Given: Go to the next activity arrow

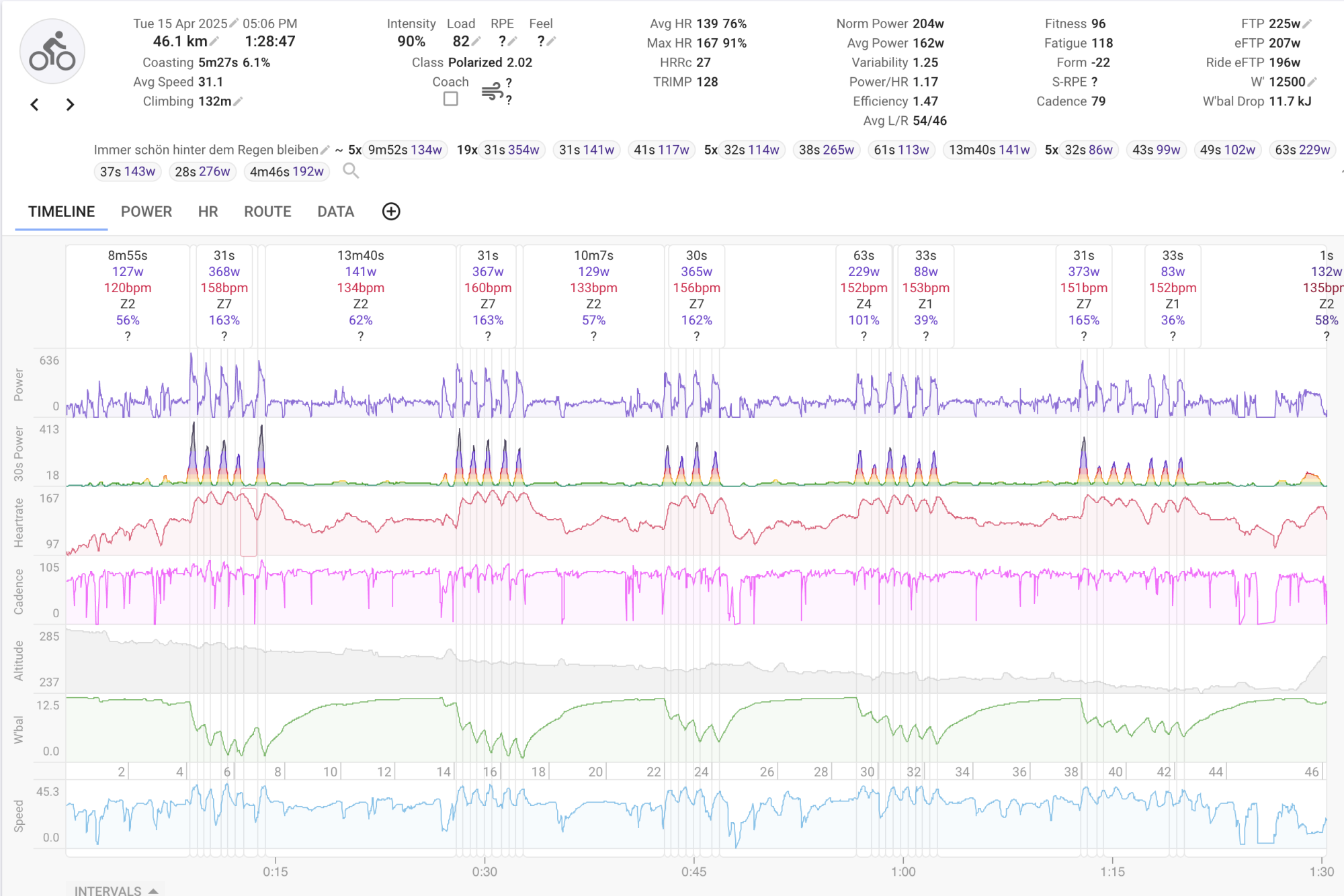Looking at the screenshot, I should tap(70, 105).
